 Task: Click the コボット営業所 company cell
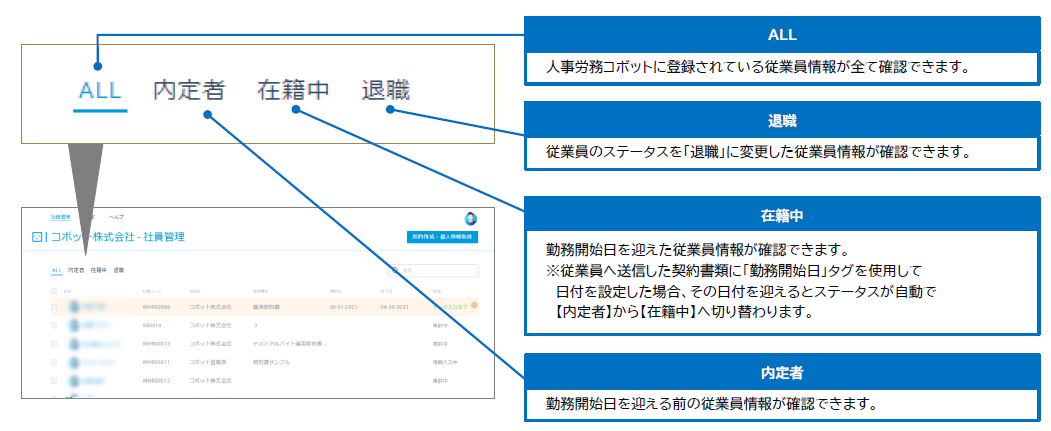tap(207, 362)
